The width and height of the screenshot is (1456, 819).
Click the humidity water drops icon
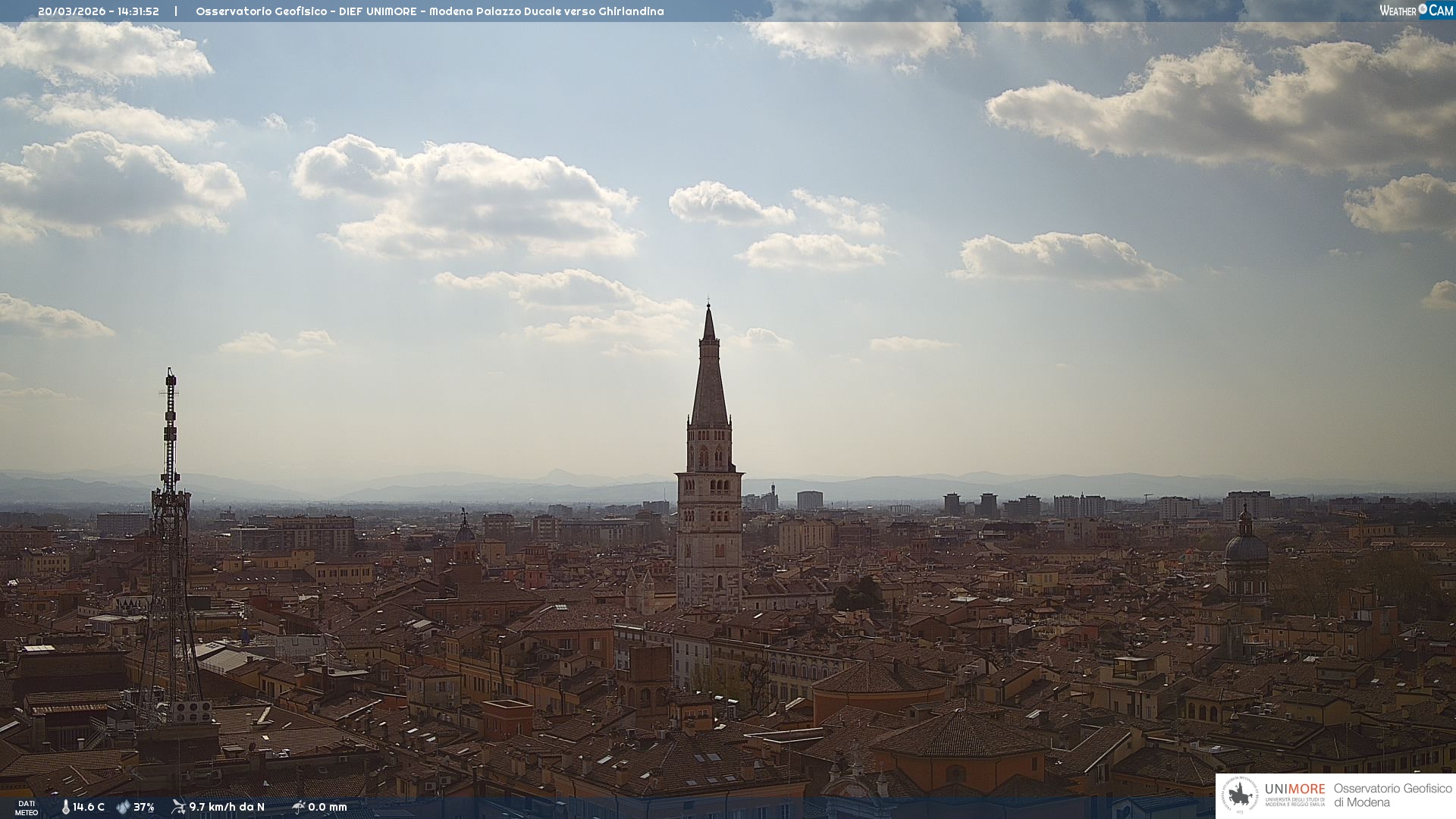(x=123, y=807)
